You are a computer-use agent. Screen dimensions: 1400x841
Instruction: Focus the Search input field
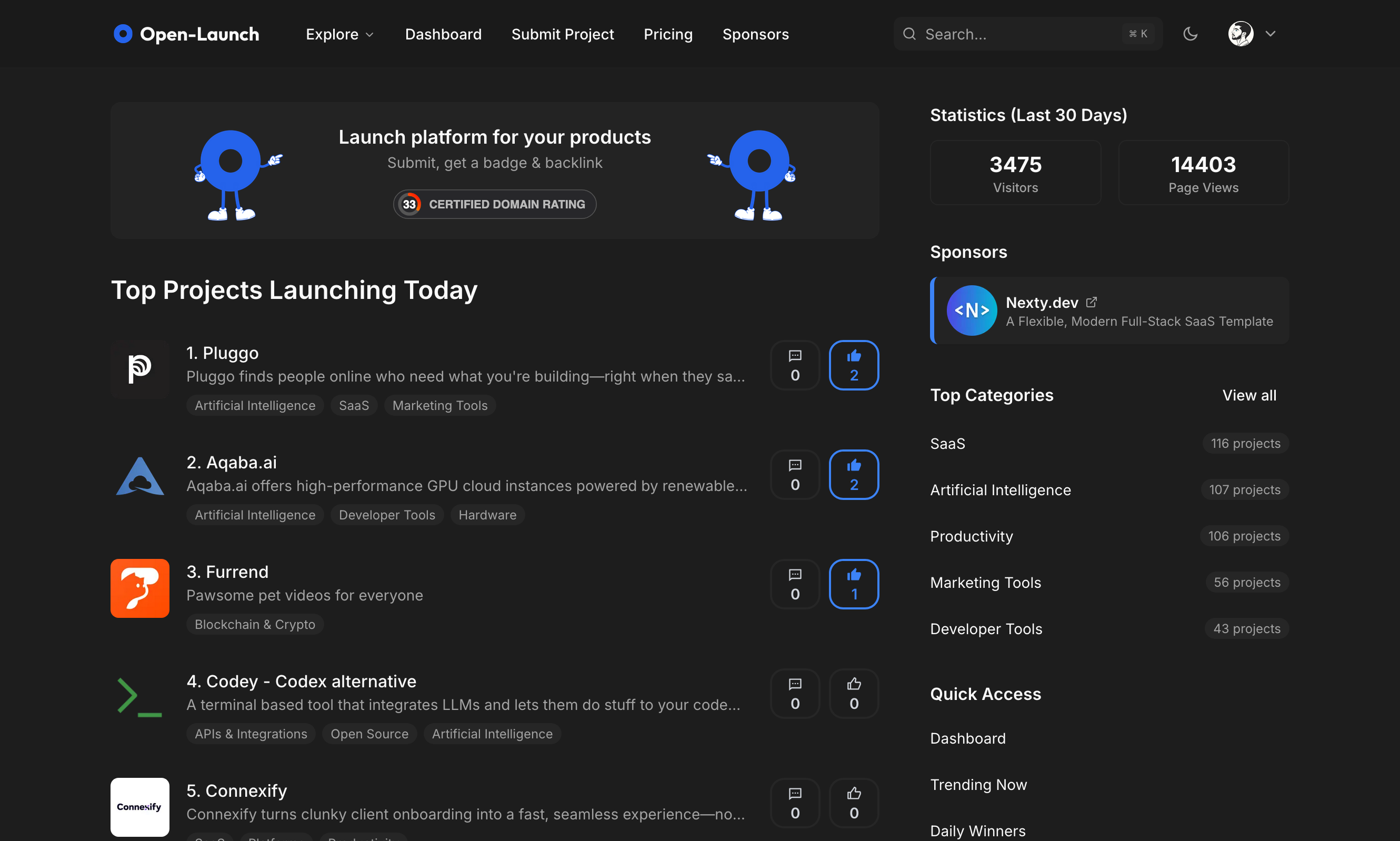tap(1028, 34)
